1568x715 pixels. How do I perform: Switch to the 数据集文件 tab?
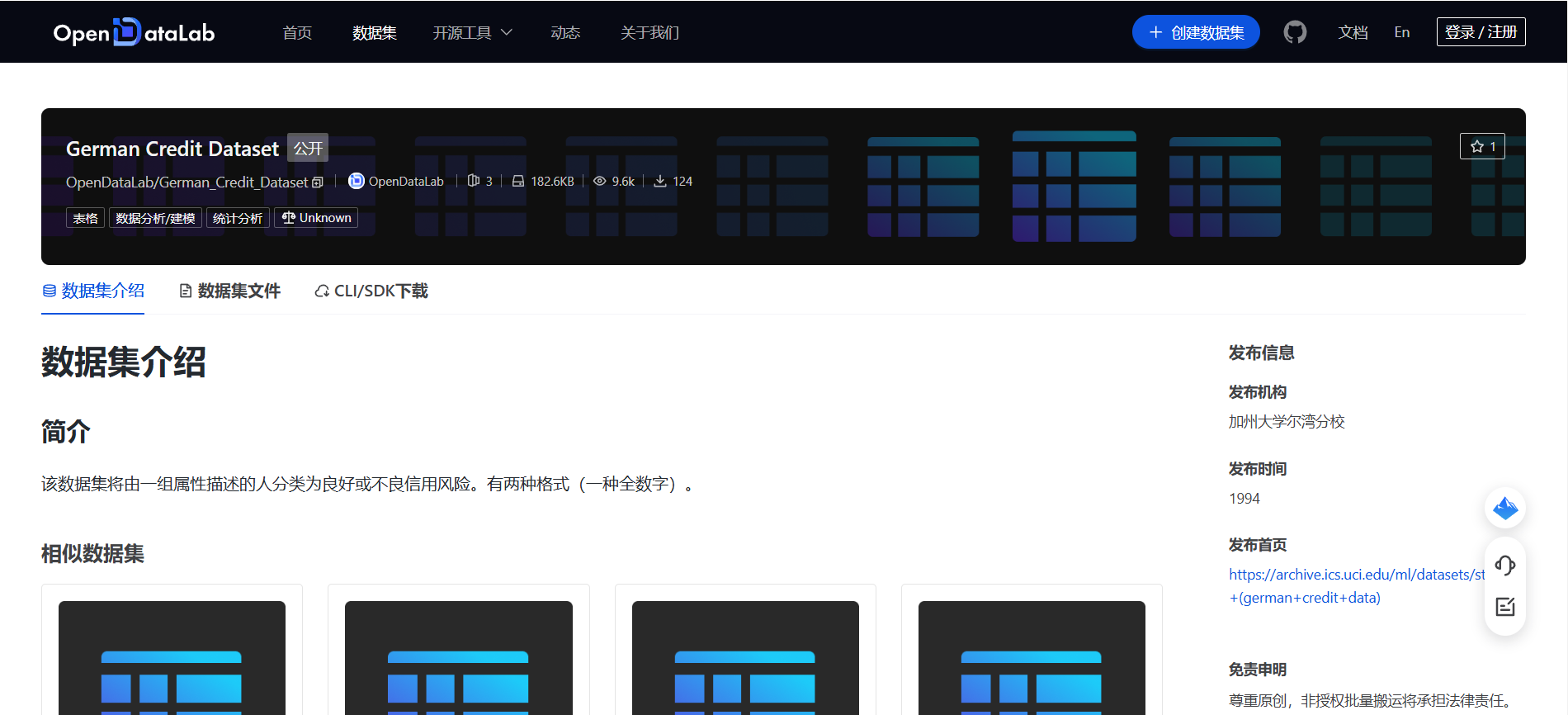(230, 291)
